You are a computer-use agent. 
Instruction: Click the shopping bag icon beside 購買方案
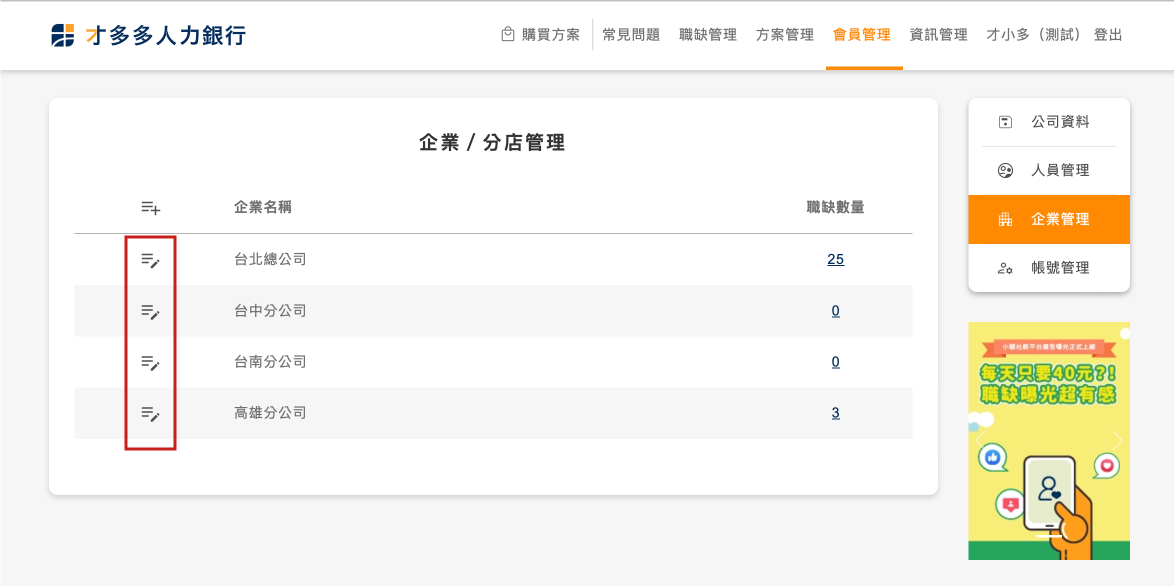[x=508, y=35]
